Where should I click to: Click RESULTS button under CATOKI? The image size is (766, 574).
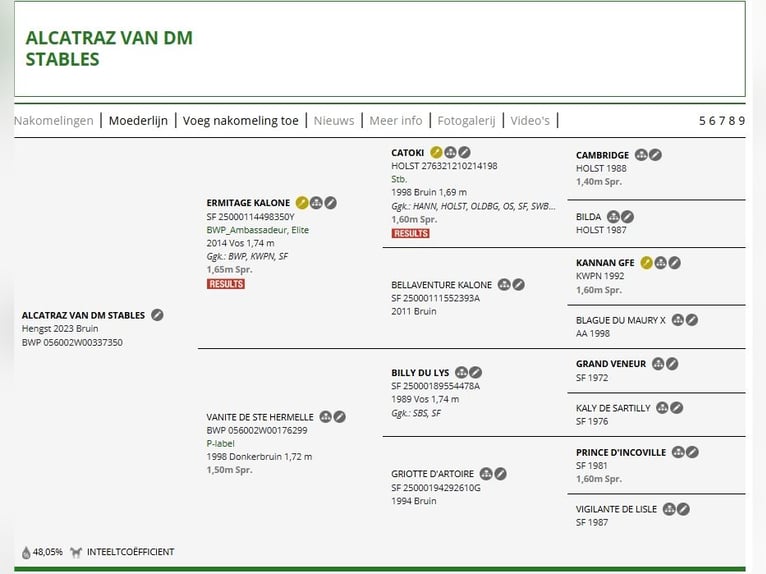[410, 234]
